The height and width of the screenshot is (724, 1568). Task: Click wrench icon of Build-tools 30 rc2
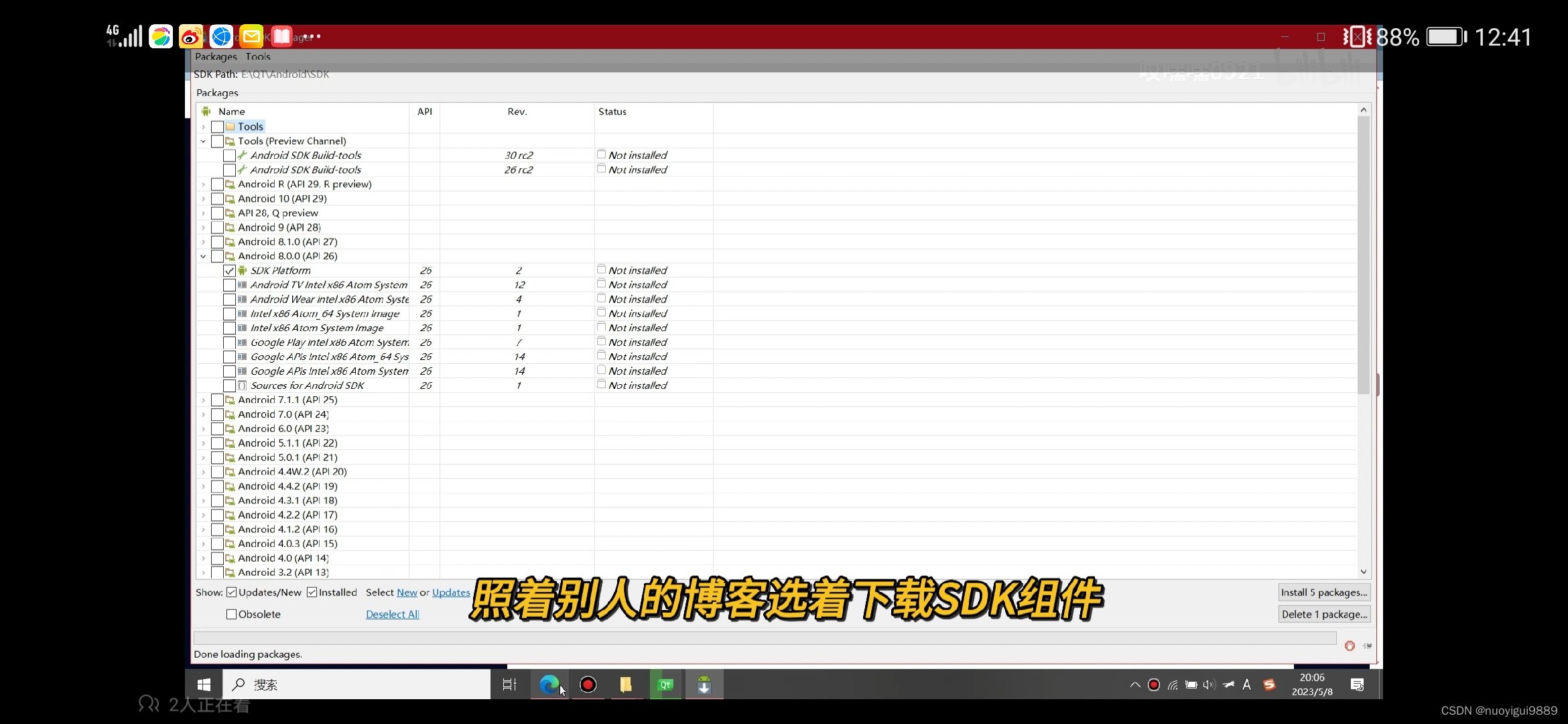click(x=243, y=156)
